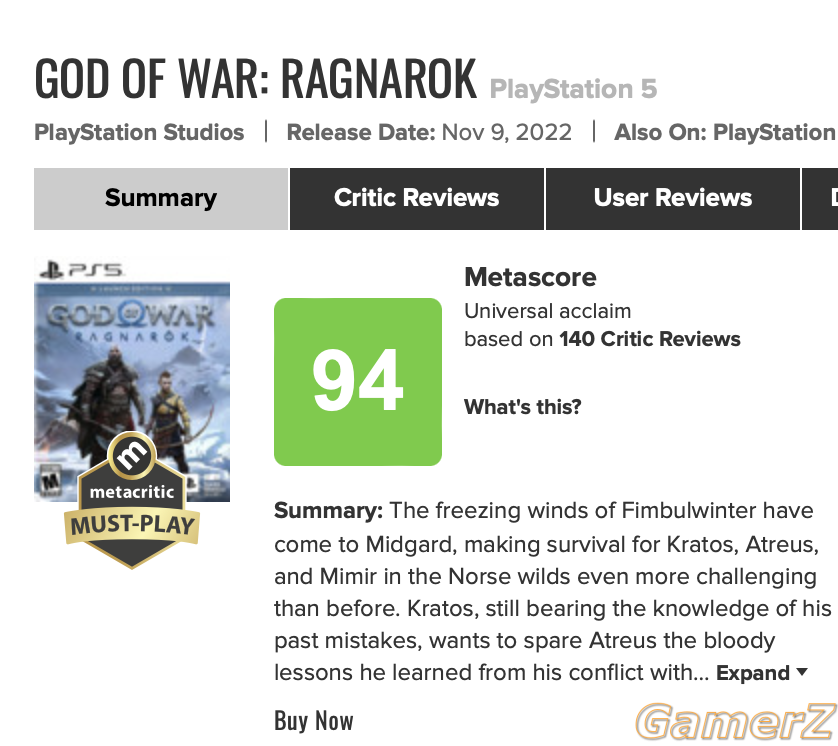
Task: Open the 140 Critic Reviews link
Action: point(650,339)
